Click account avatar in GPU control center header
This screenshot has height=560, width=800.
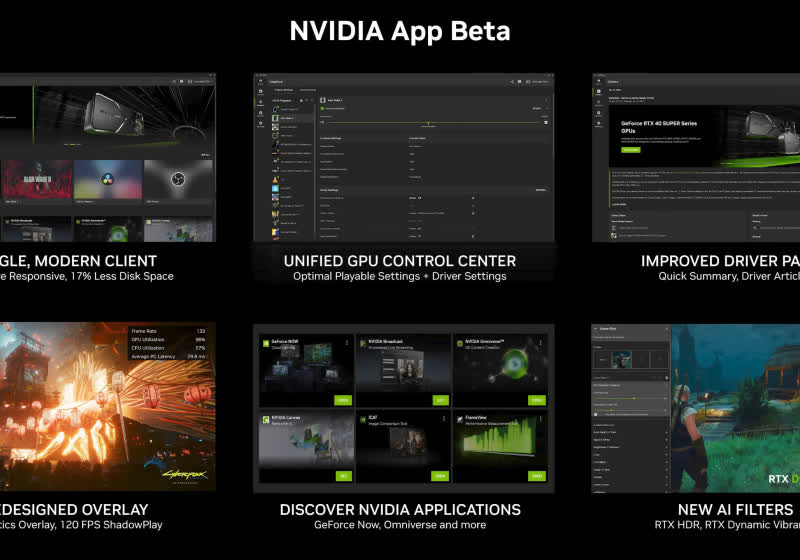tap(528, 82)
